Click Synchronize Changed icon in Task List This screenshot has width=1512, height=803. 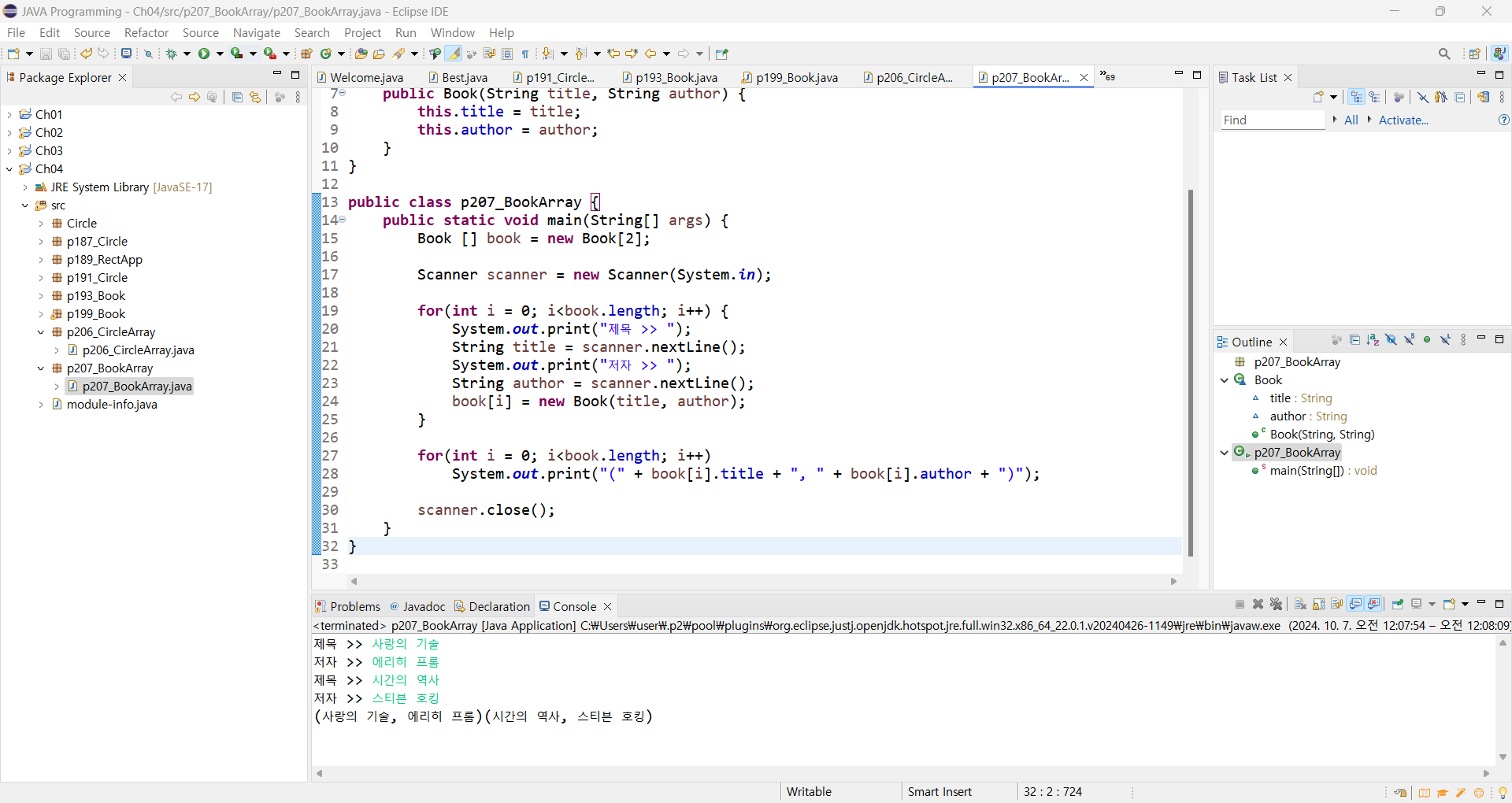[x=1484, y=97]
